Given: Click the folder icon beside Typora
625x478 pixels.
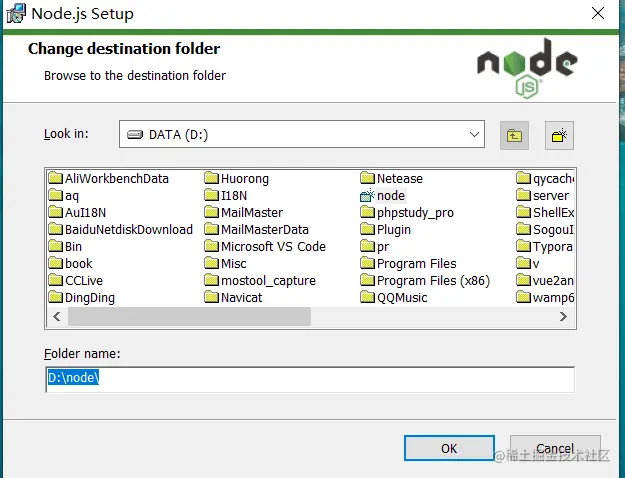Looking at the screenshot, I should 523,246.
